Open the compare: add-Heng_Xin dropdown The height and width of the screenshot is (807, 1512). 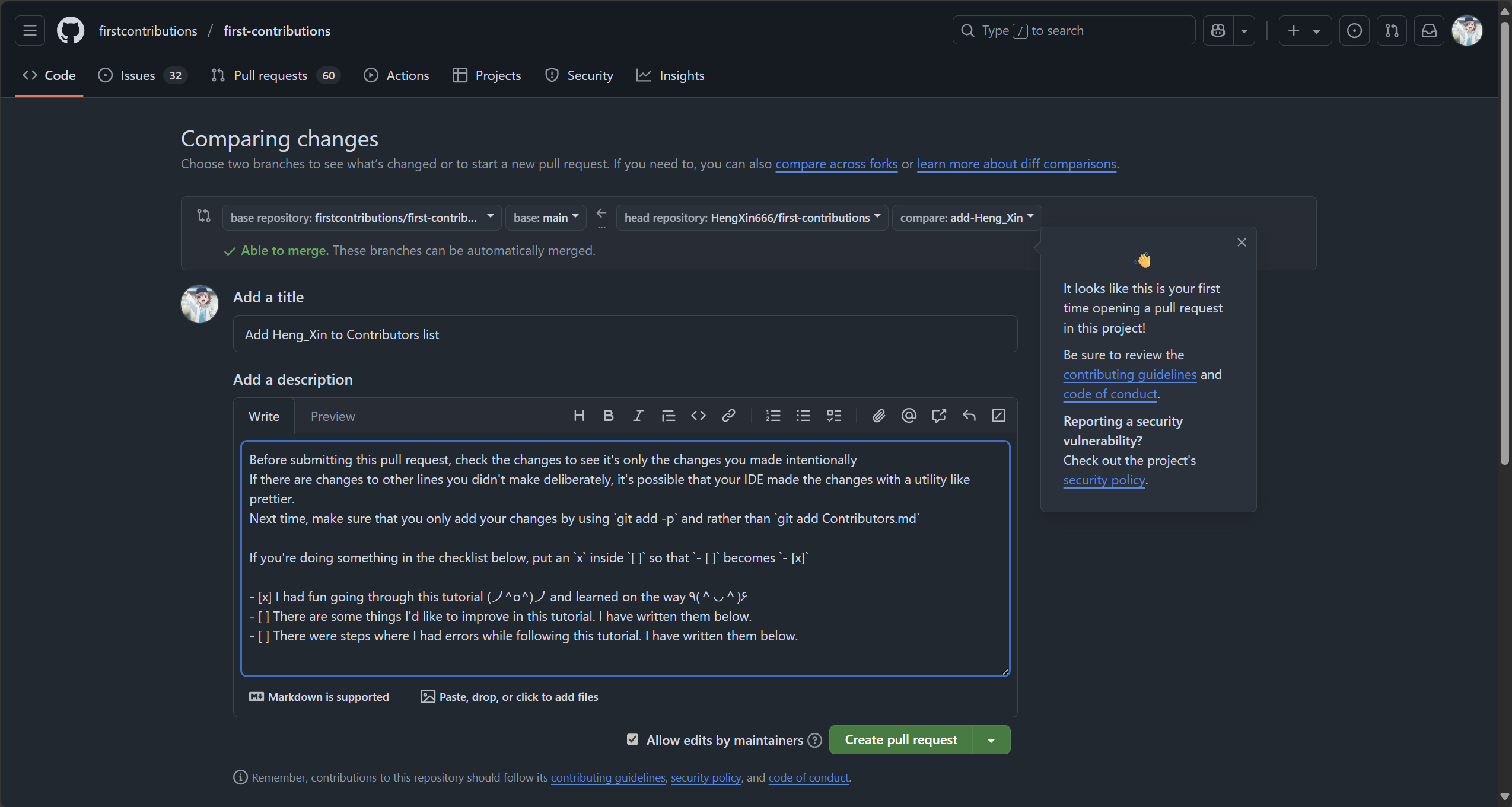click(966, 218)
